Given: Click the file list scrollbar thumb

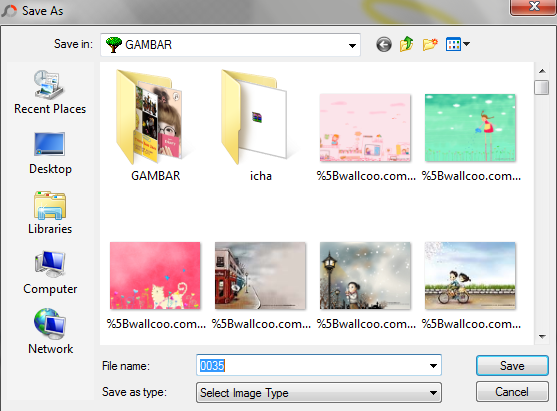Looking at the screenshot, I should point(542,87).
